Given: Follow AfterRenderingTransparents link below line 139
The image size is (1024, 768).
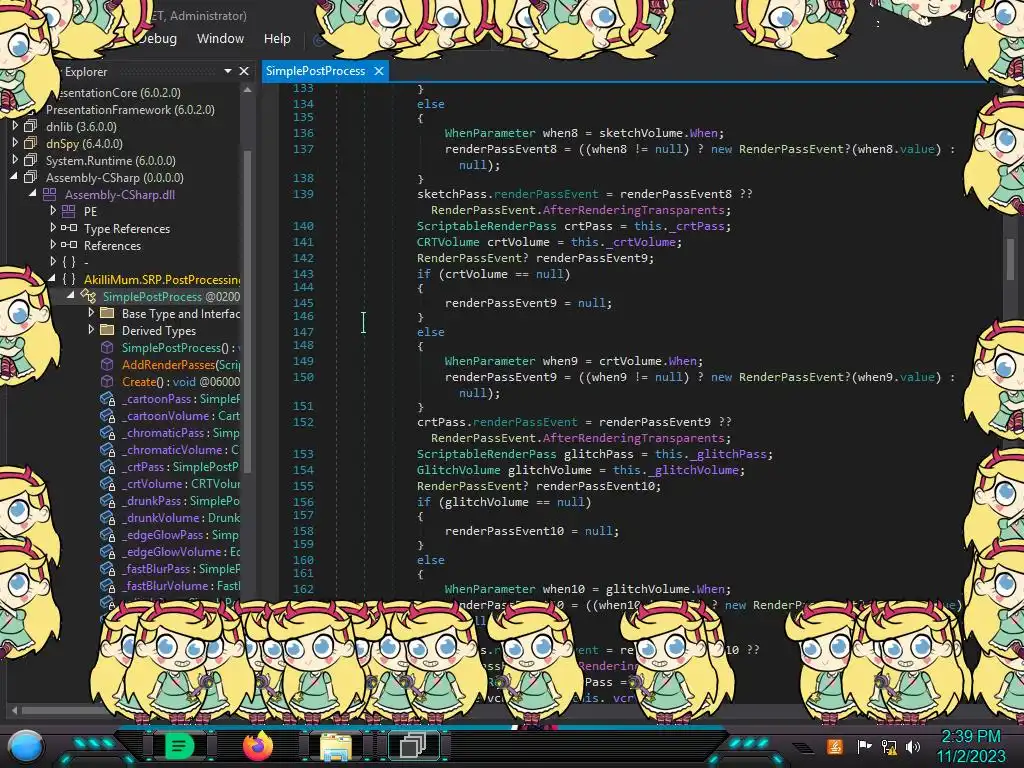Looking at the screenshot, I should [633, 210].
